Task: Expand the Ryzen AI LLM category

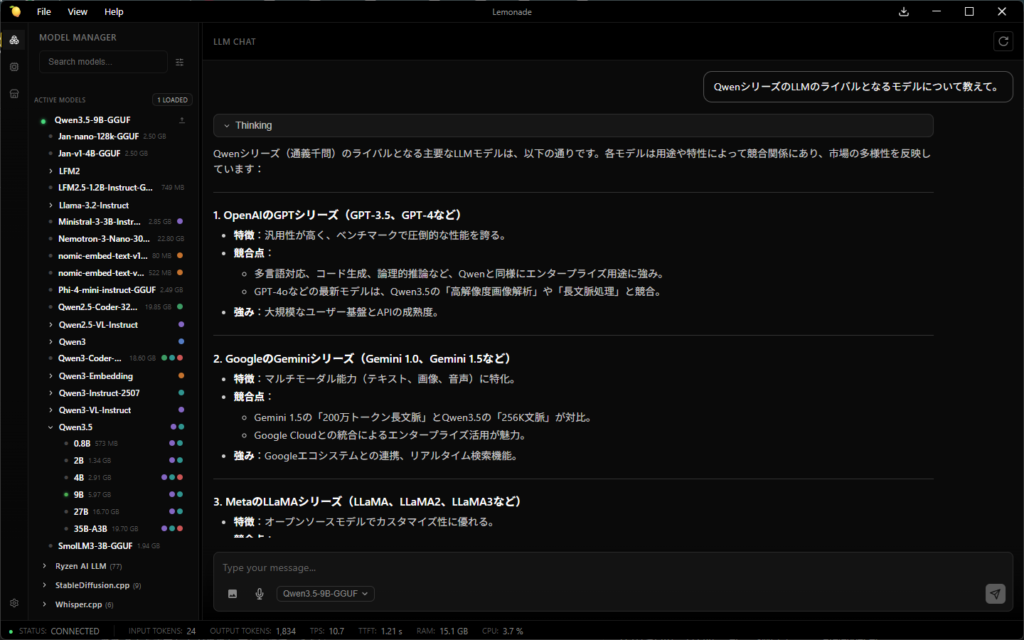Action: pyautogui.click(x=45, y=566)
